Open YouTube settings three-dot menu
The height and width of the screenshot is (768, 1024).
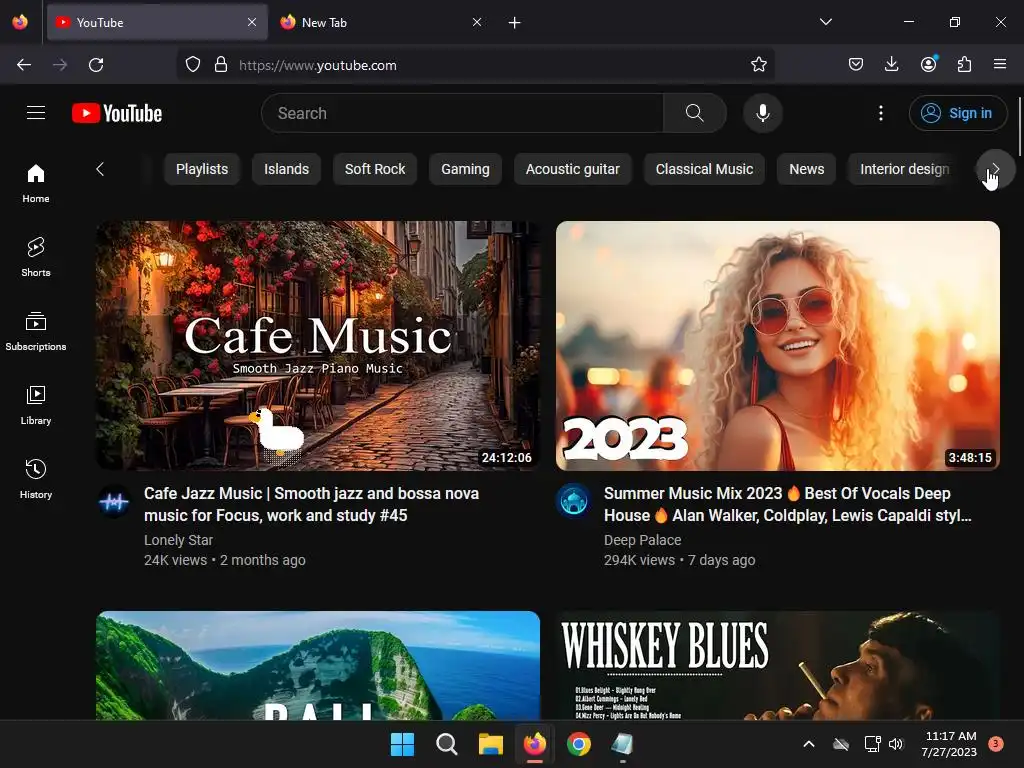point(880,113)
